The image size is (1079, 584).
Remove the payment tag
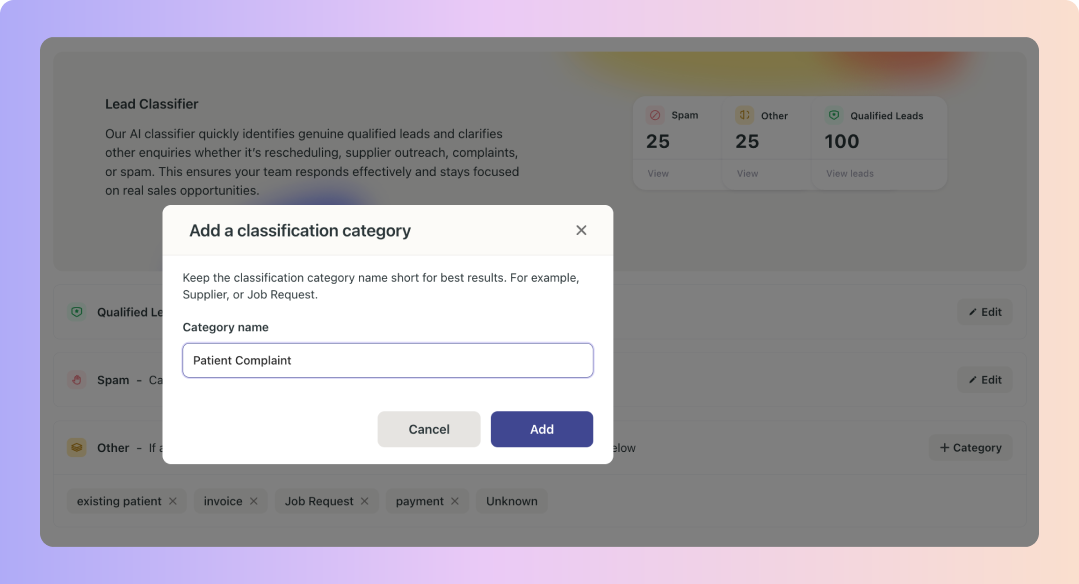tap(455, 501)
